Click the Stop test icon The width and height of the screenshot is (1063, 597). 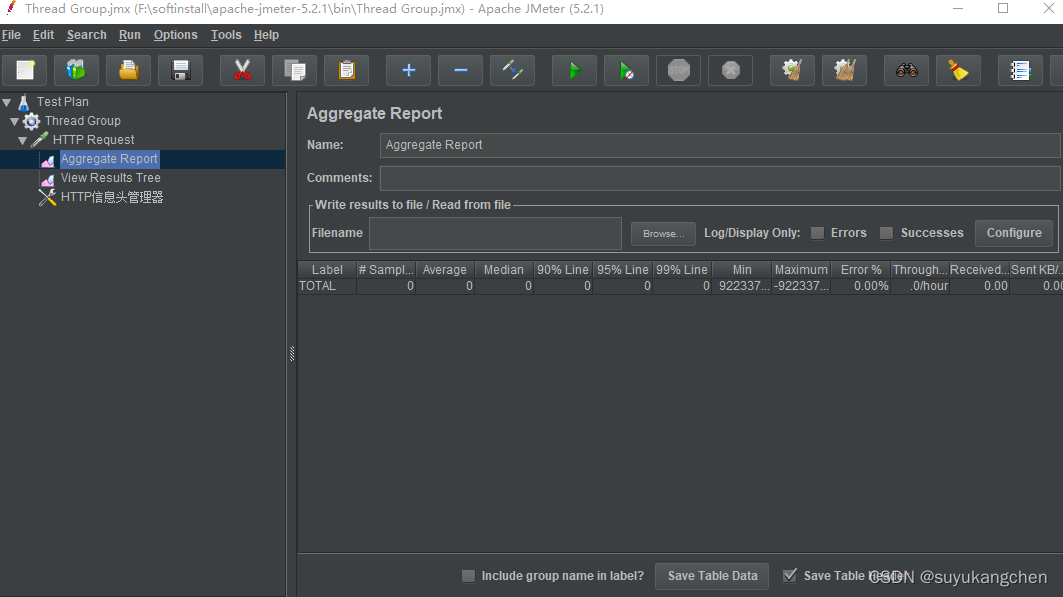click(x=679, y=70)
